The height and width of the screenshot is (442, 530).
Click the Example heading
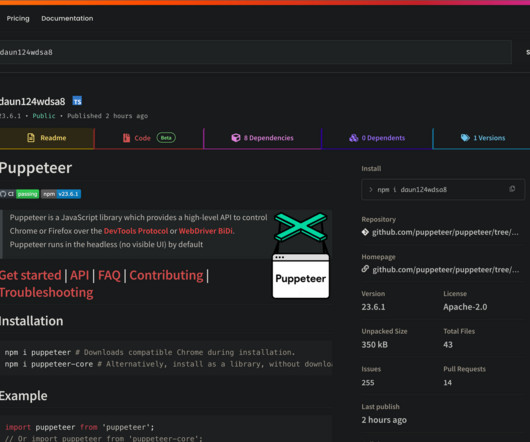(x=24, y=396)
